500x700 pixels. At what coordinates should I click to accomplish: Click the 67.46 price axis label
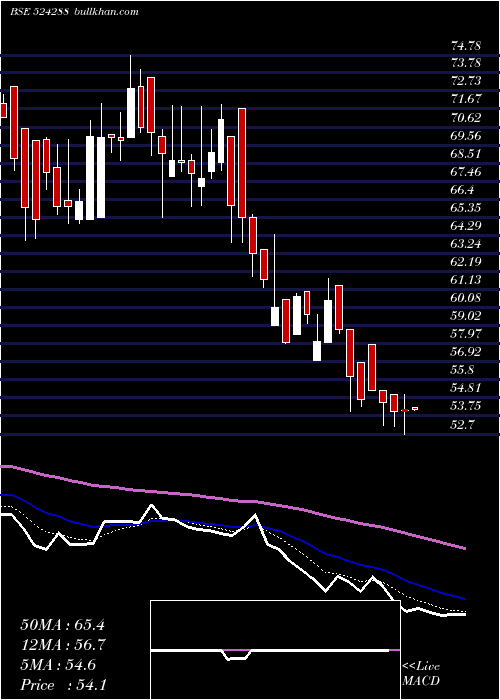point(466,172)
